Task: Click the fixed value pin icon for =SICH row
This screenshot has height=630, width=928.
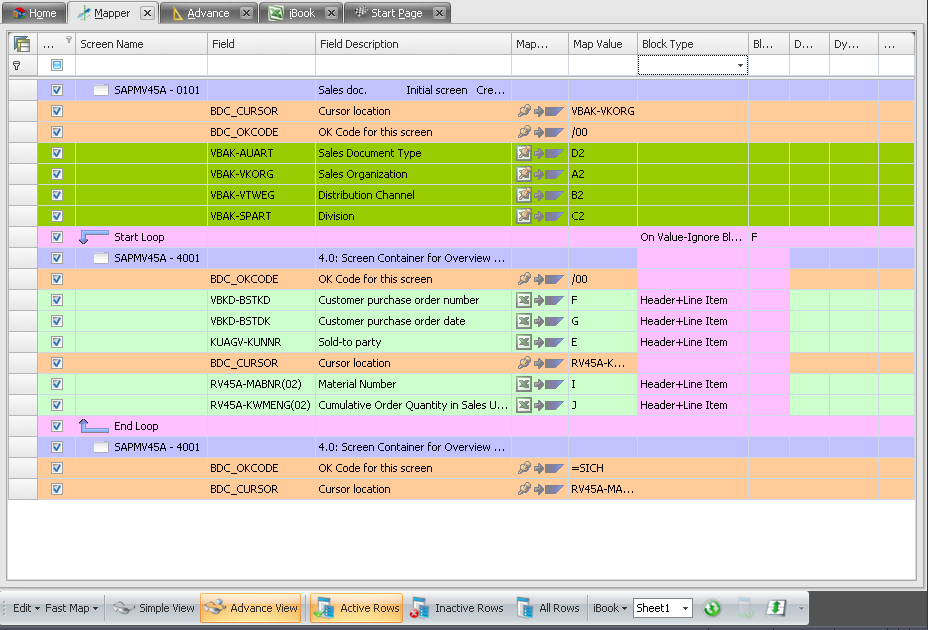Action: [524, 468]
